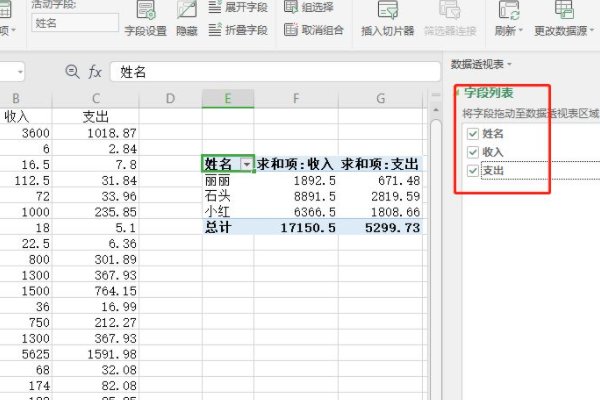Open Filter Connections (筛选器连接)
Screen dimensions: 600x400
450,19
